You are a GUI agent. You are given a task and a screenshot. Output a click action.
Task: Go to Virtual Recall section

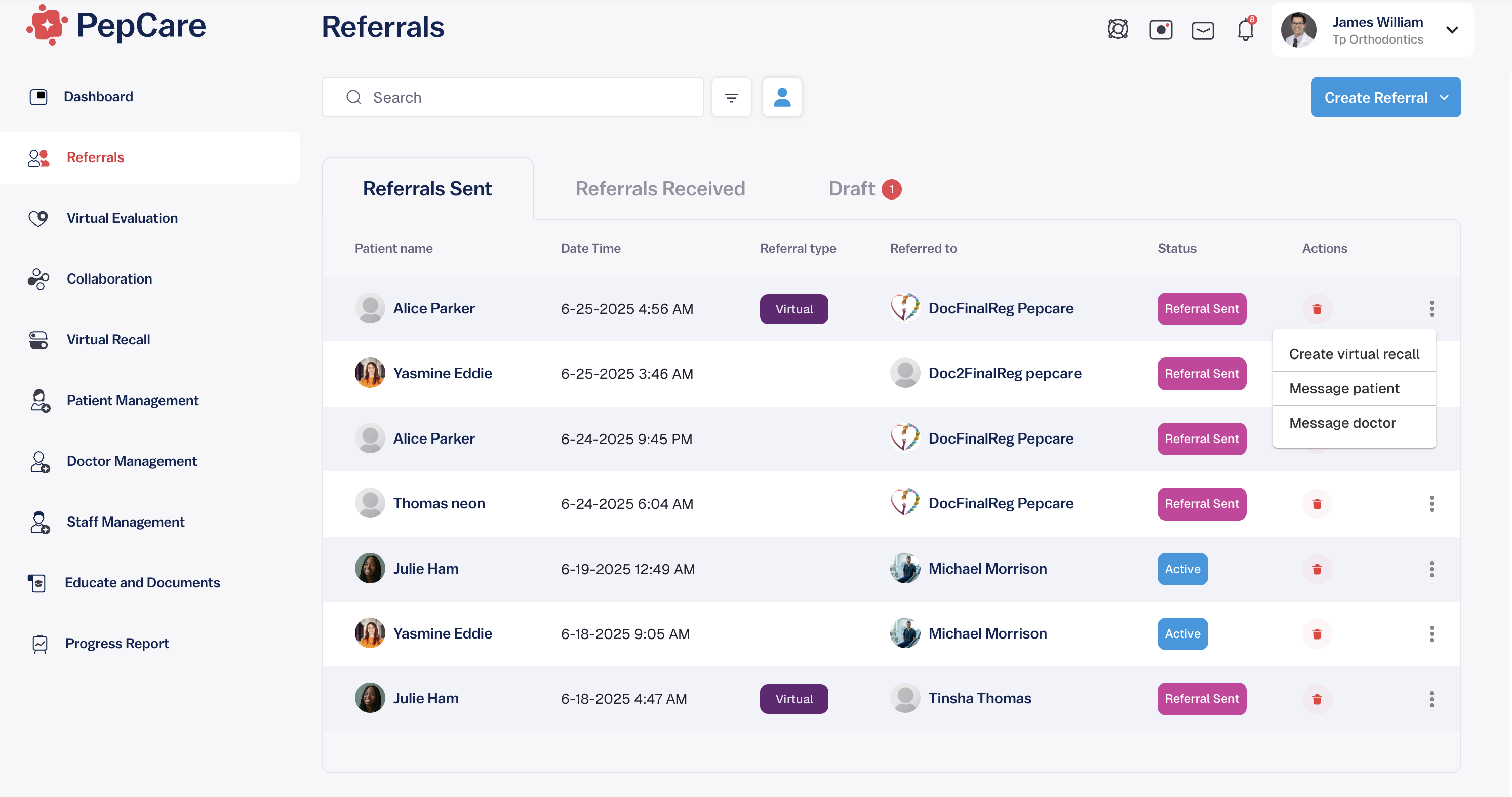pyautogui.click(x=89, y=340)
